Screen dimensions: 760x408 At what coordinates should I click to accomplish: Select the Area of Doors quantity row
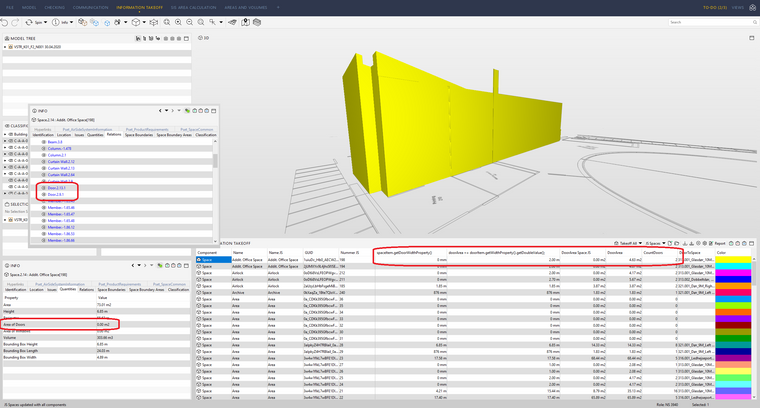pos(97,325)
